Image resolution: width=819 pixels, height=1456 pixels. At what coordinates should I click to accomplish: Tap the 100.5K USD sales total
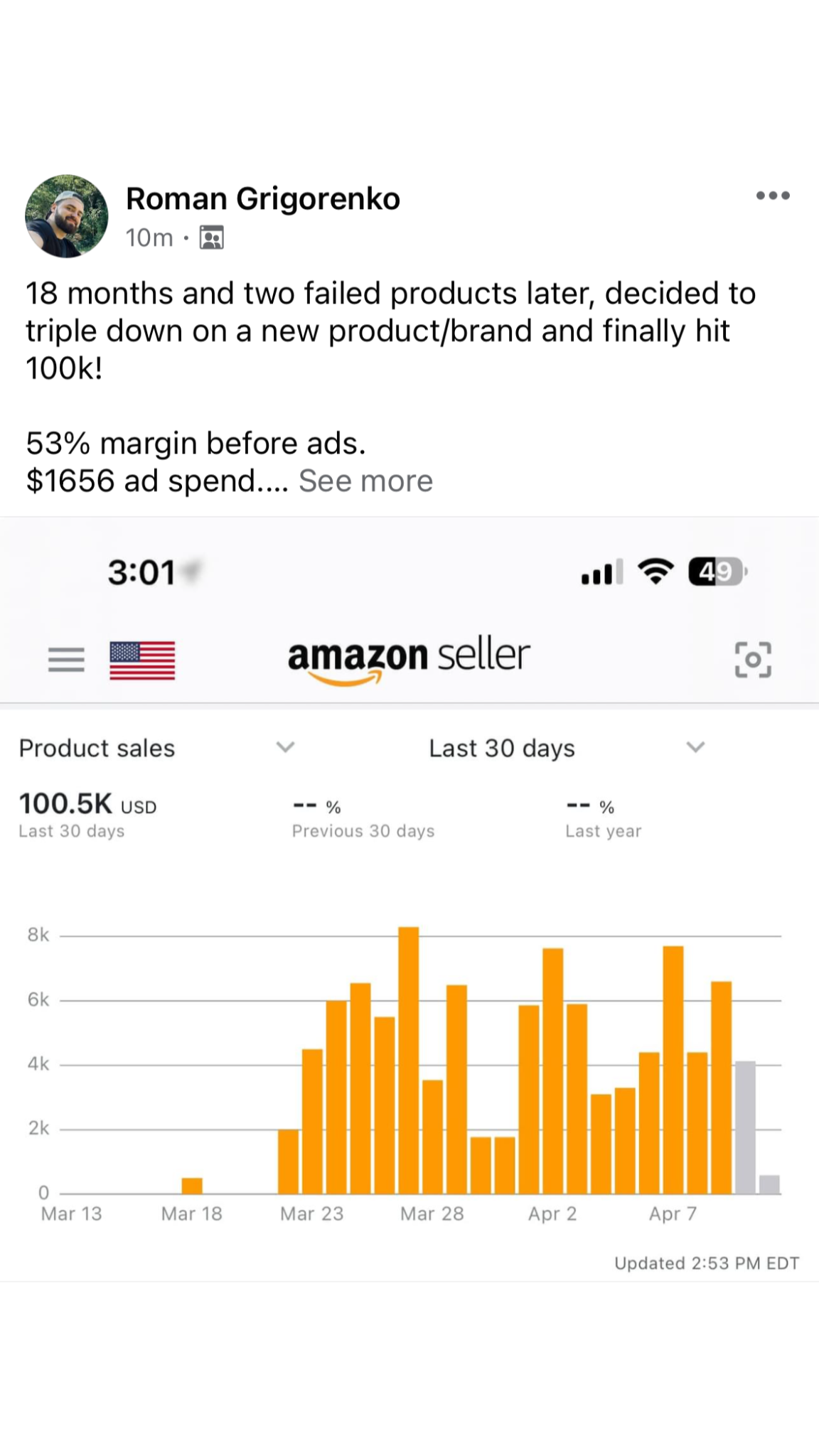[x=87, y=804]
